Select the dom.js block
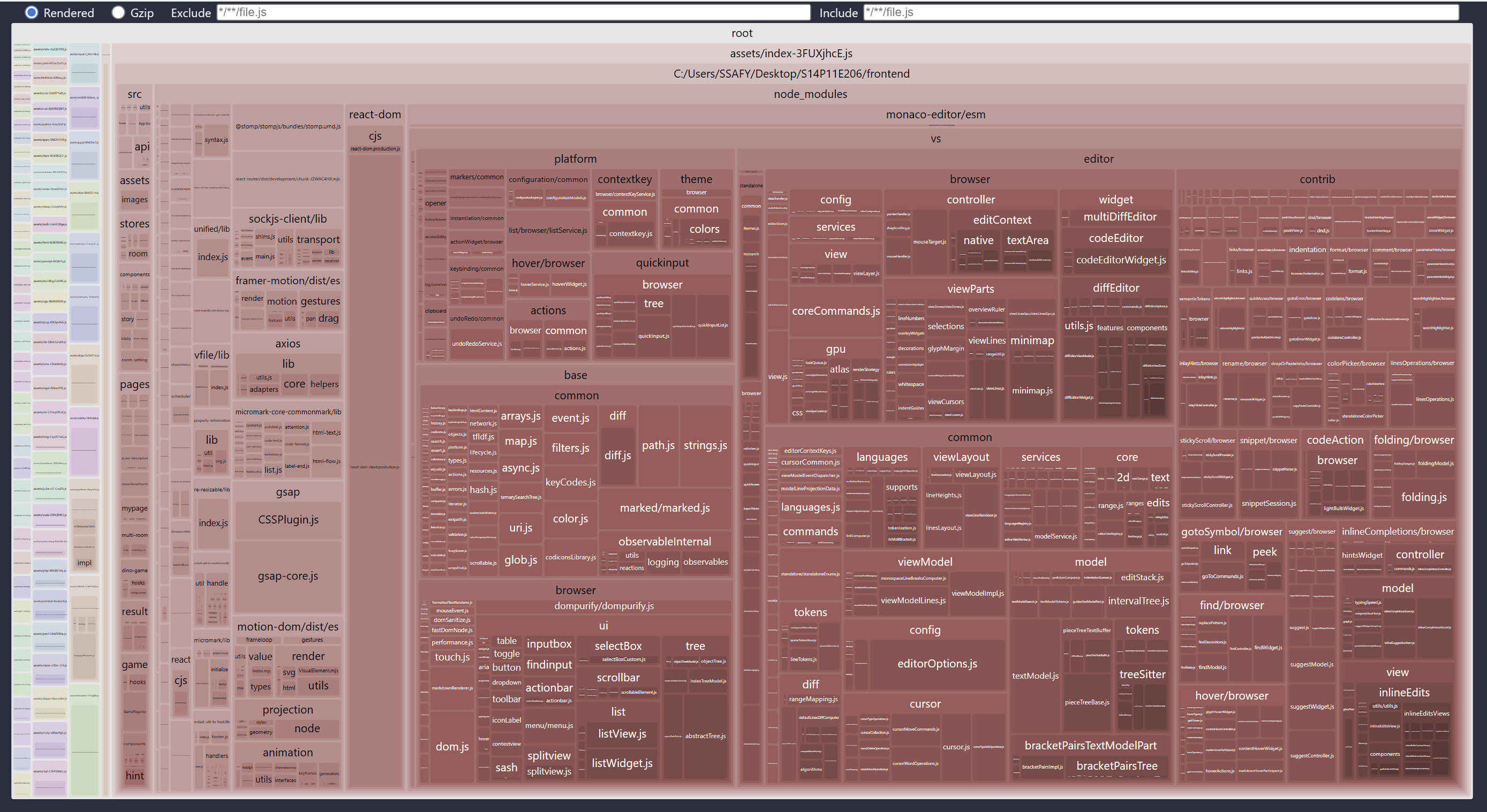 (x=452, y=747)
